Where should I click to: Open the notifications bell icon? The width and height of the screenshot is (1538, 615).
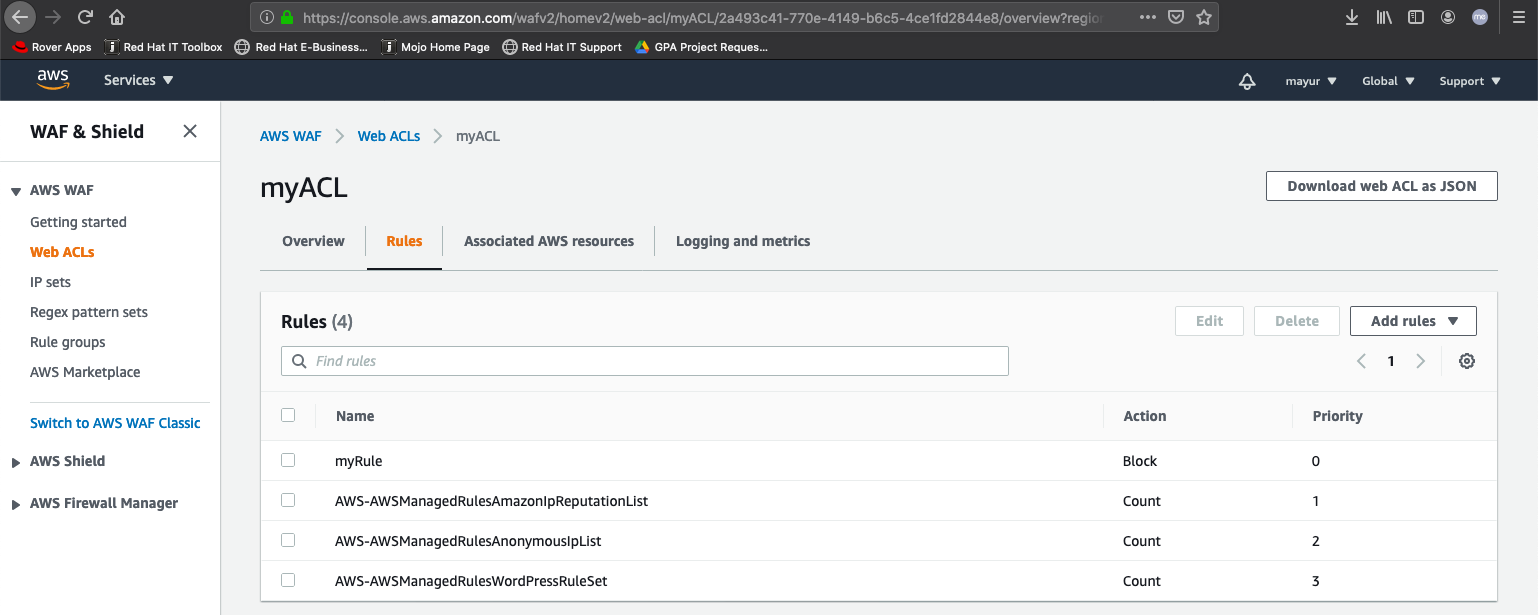(x=1246, y=81)
